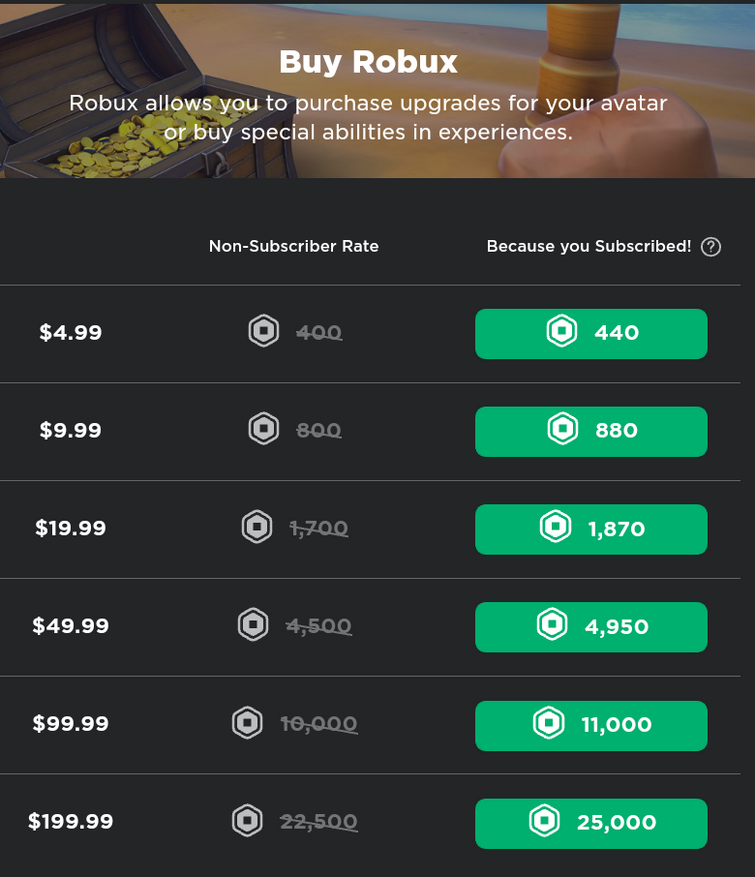Image resolution: width=755 pixels, height=877 pixels.
Task: Purchase the 25,000 Robux package
Action: [591, 824]
